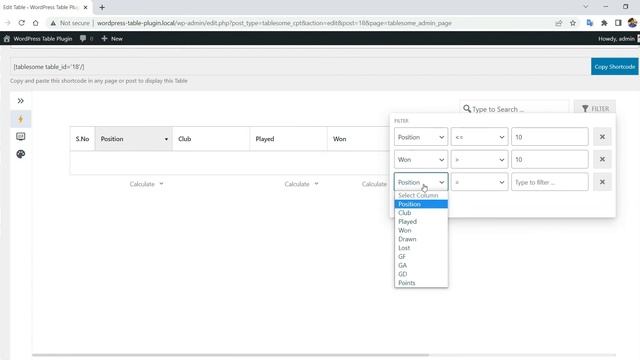Select GA in the dropdown list
The height and width of the screenshot is (360, 640).
point(421,265)
